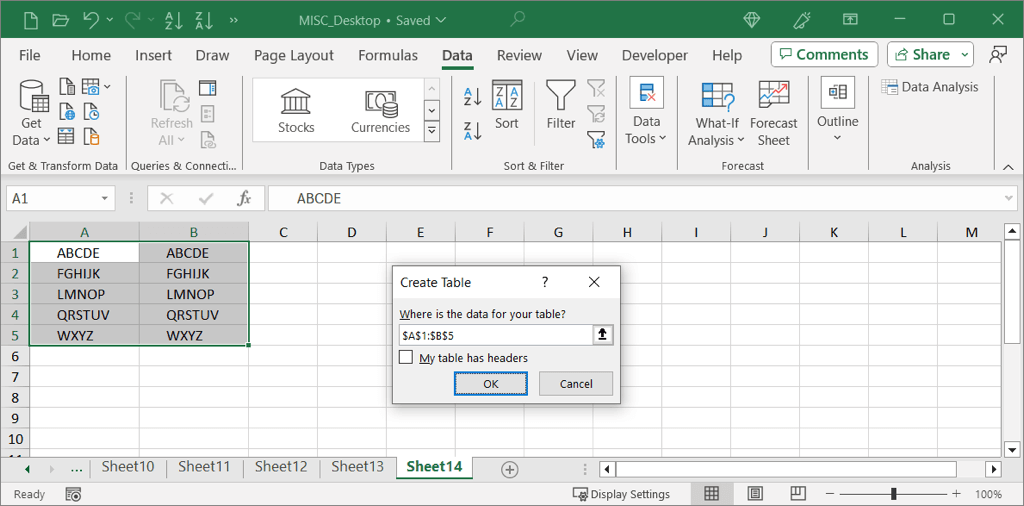Add a new sheet with plus icon
Image resolution: width=1024 pixels, height=506 pixels.
[509, 469]
